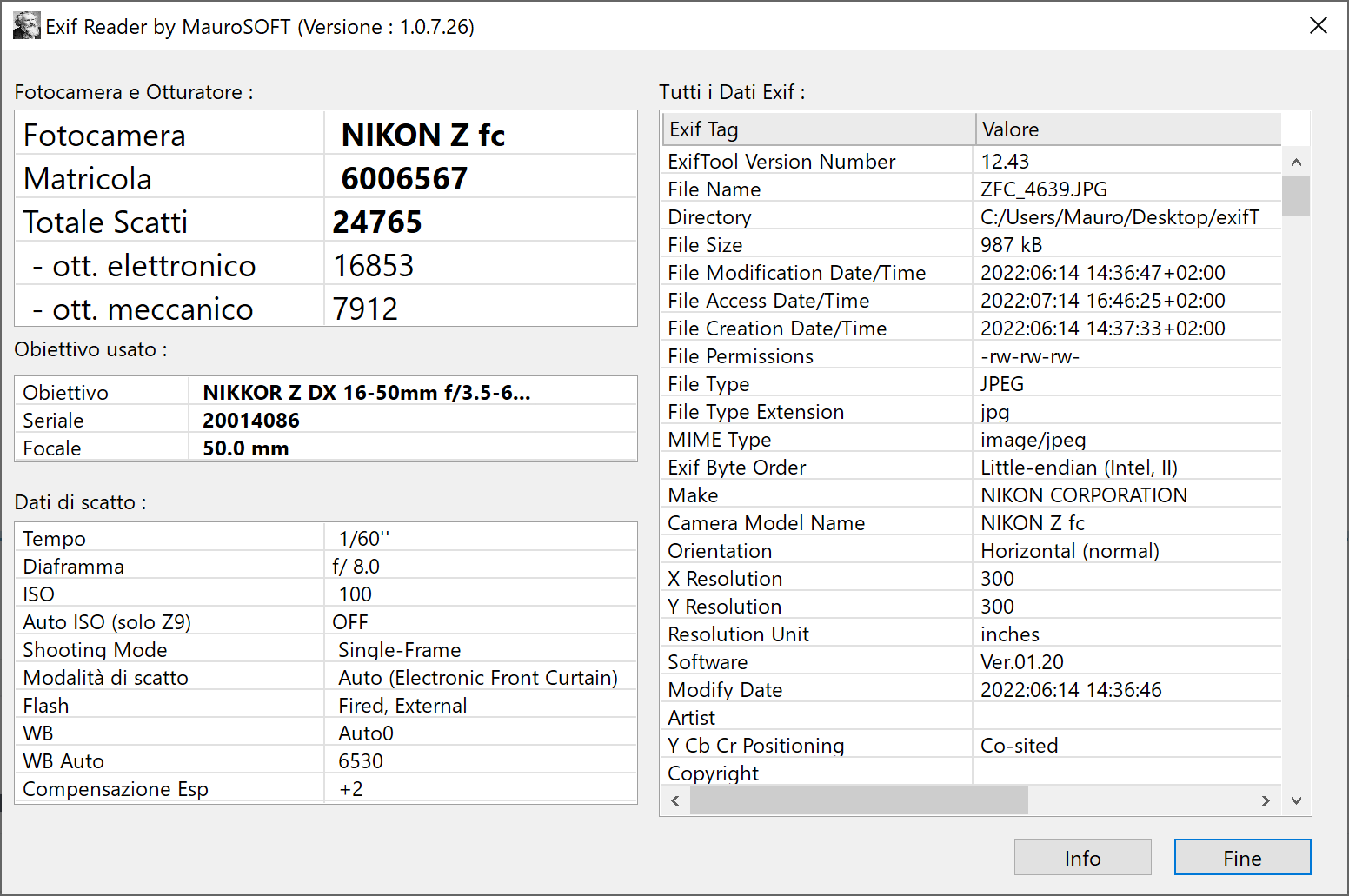Select the Orientation row
The image size is (1349, 896).
click(x=972, y=551)
